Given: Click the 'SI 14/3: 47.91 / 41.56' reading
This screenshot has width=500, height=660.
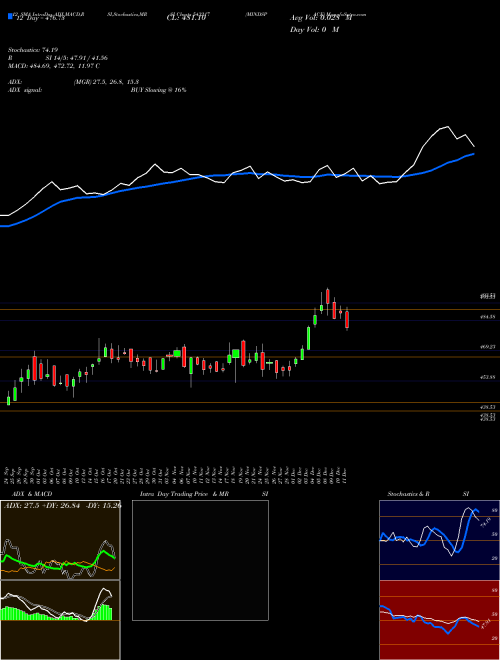Looking at the screenshot, I should (x=77, y=58).
